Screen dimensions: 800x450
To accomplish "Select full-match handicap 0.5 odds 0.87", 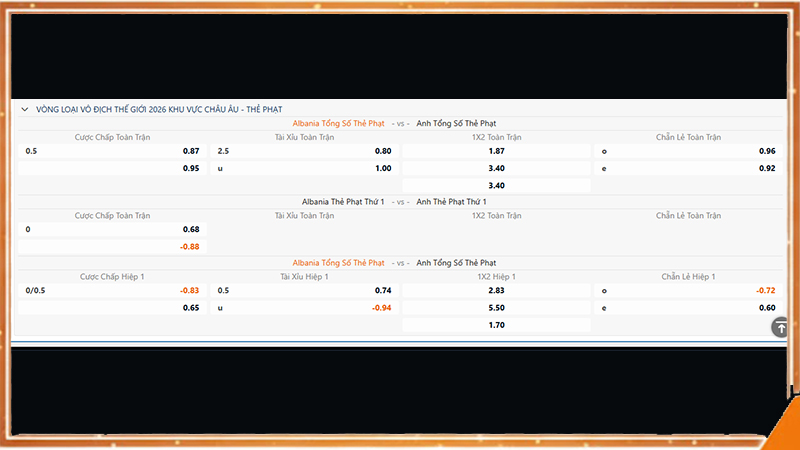I will [x=191, y=151].
